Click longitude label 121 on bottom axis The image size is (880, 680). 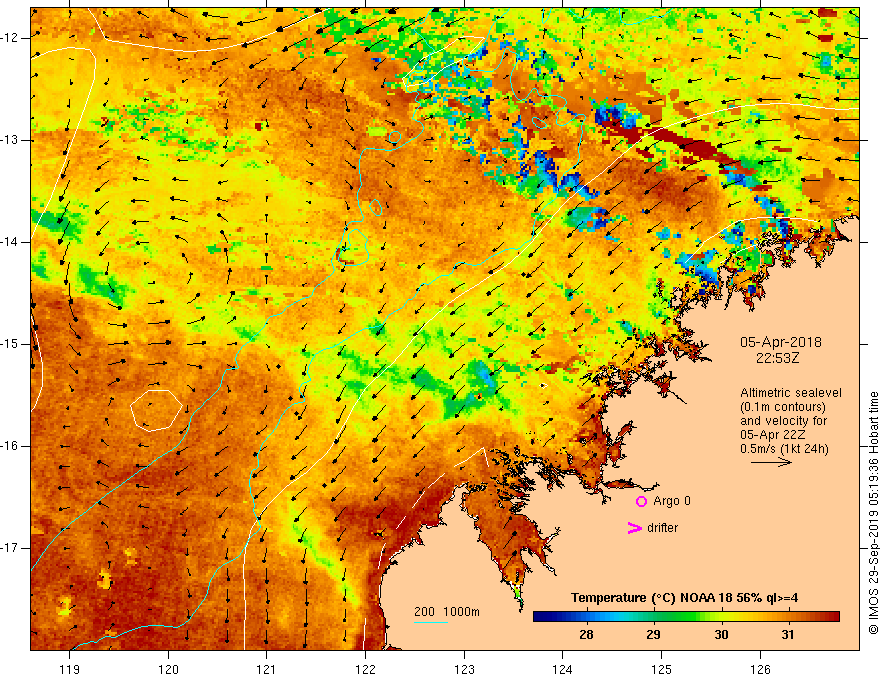click(x=266, y=669)
